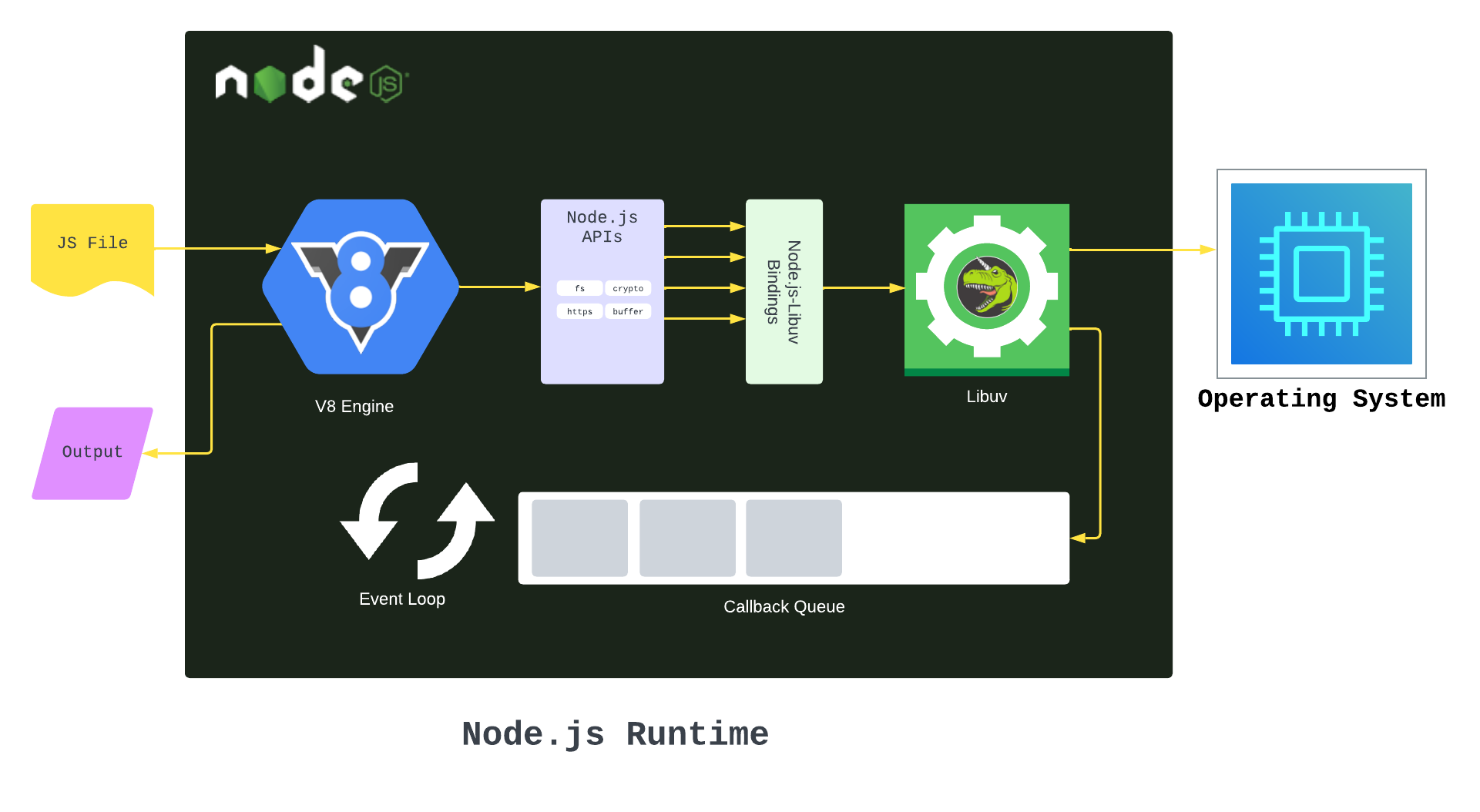This screenshot has width=1480, height=812.
Task: Click the V8 Engine label text
Action: (354, 407)
